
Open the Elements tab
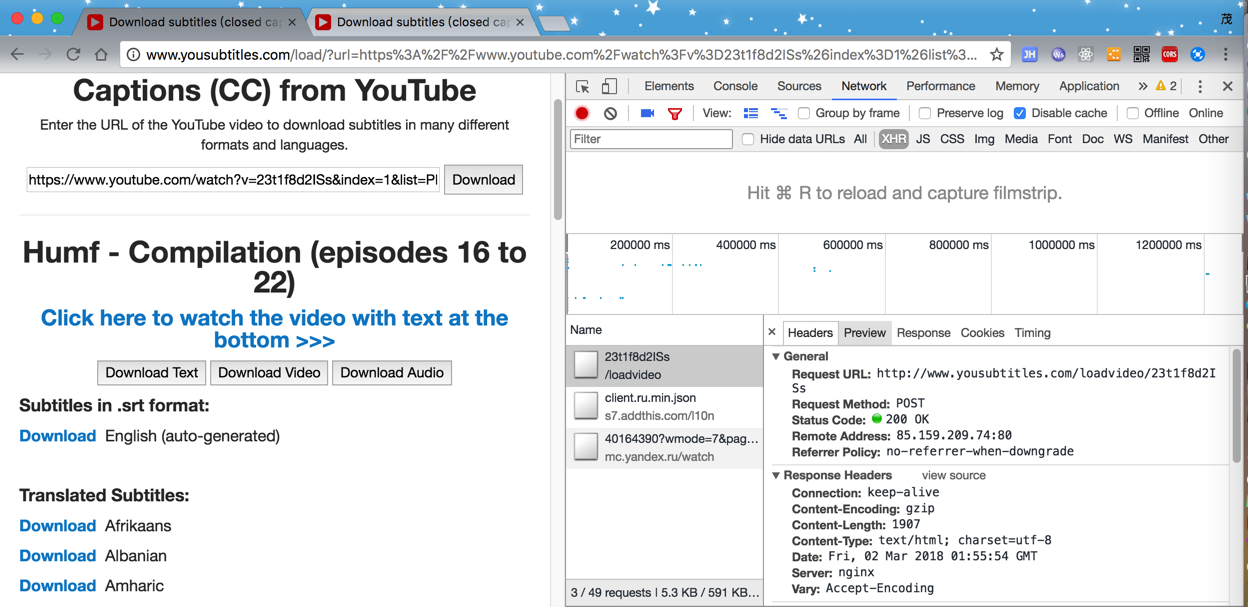coord(669,87)
